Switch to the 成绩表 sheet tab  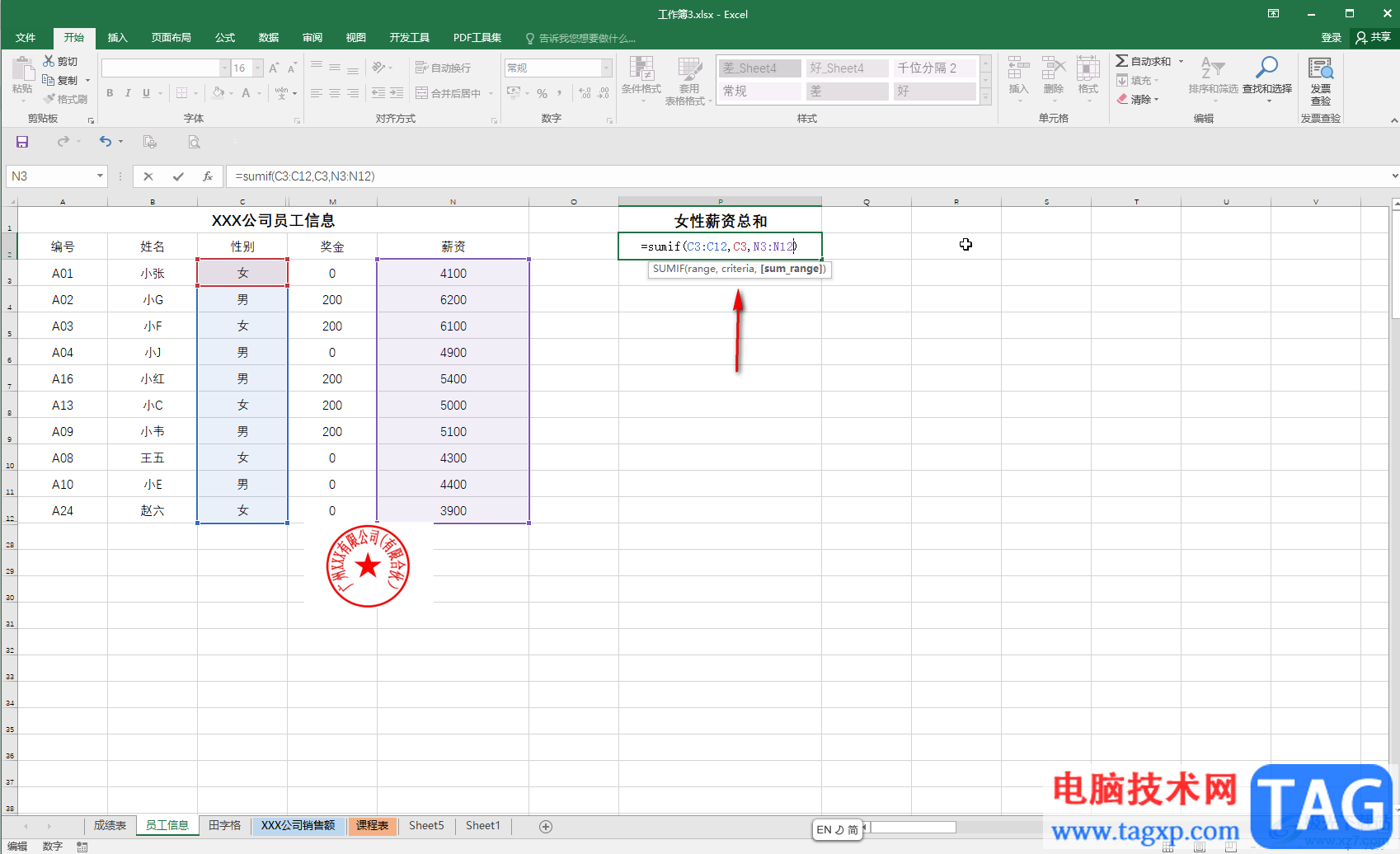coord(110,825)
